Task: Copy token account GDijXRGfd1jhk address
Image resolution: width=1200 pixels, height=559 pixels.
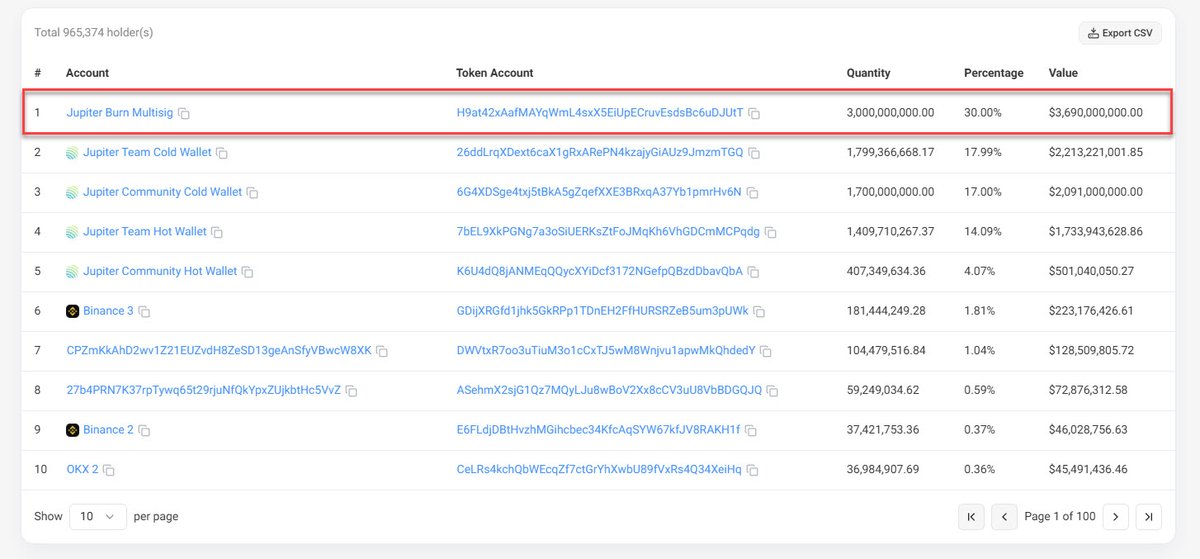Action: (759, 312)
